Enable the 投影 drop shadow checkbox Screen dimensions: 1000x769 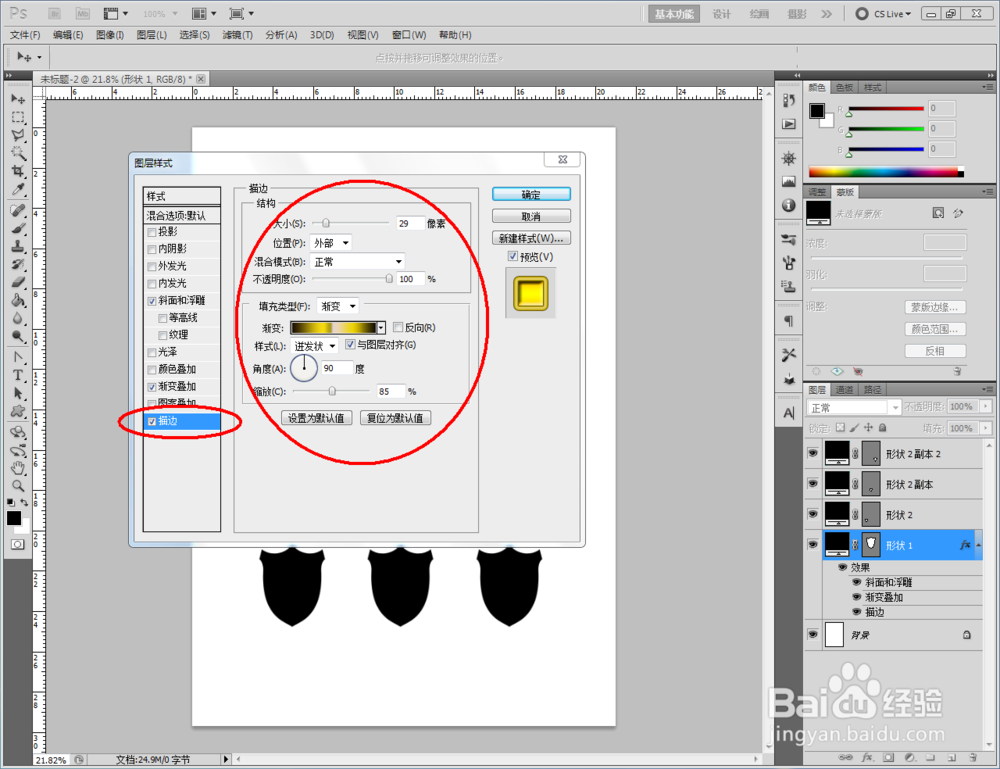[x=152, y=232]
